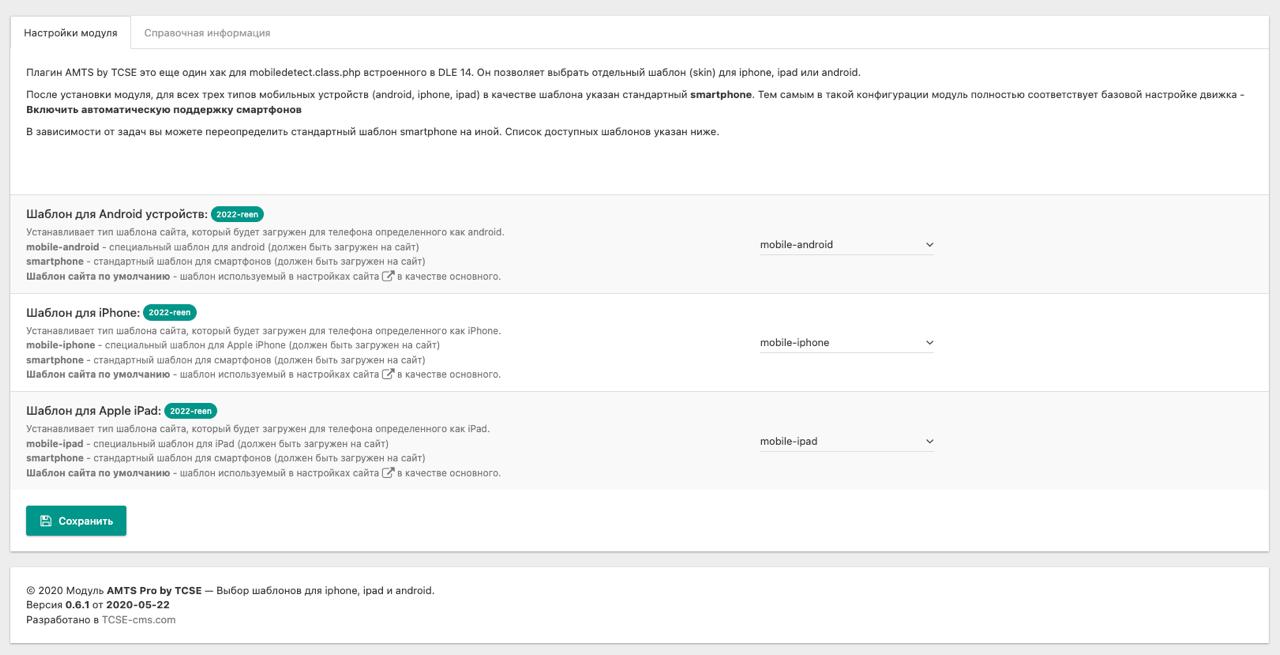This screenshot has width=1280, height=655.
Task: Open the mobile-iphone template dropdown
Action: [846, 342]
